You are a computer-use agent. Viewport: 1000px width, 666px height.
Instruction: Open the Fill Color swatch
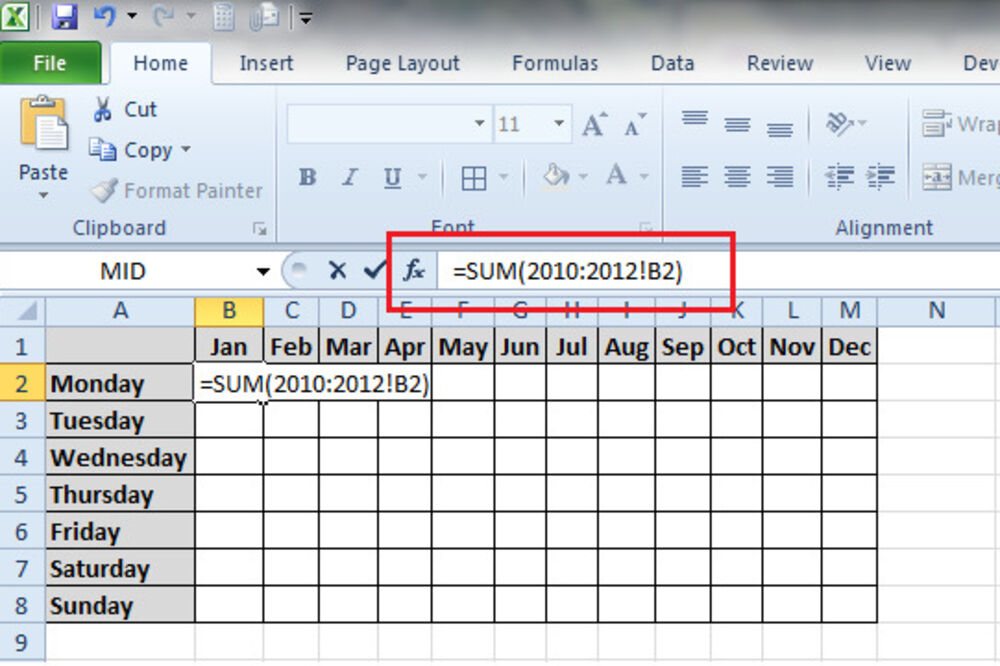pyautogui.click(x=556, y=176)
